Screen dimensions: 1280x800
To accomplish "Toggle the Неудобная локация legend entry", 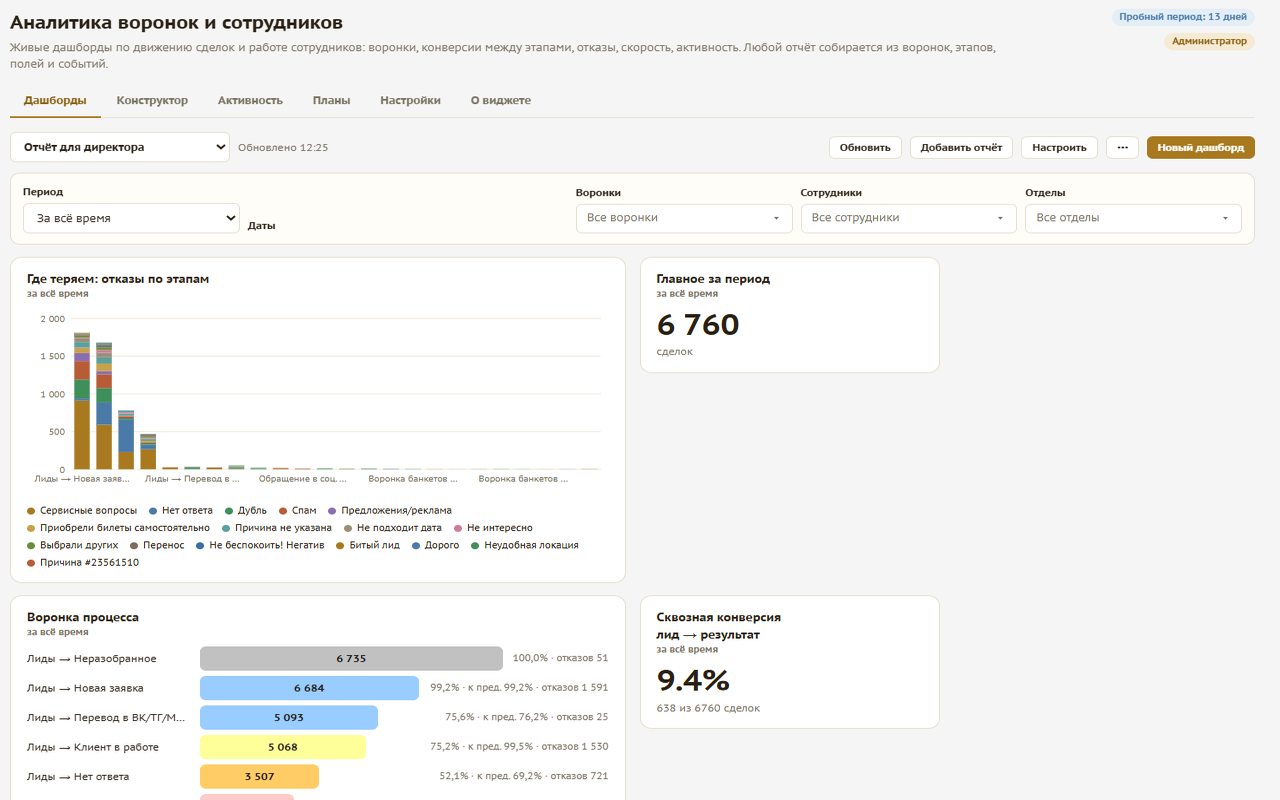I will (525, 545).
